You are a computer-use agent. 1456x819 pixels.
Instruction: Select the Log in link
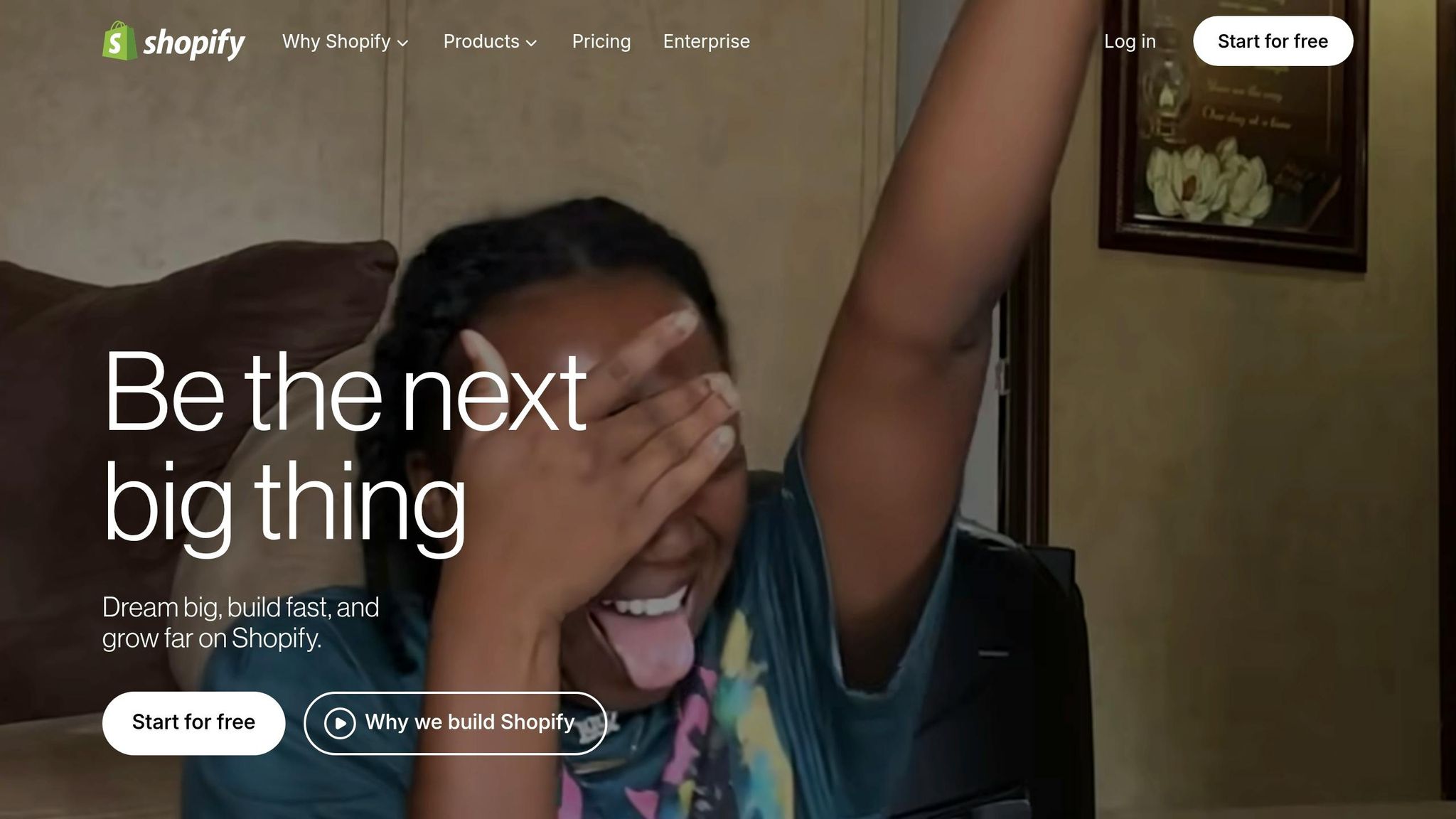(1130, 41)
